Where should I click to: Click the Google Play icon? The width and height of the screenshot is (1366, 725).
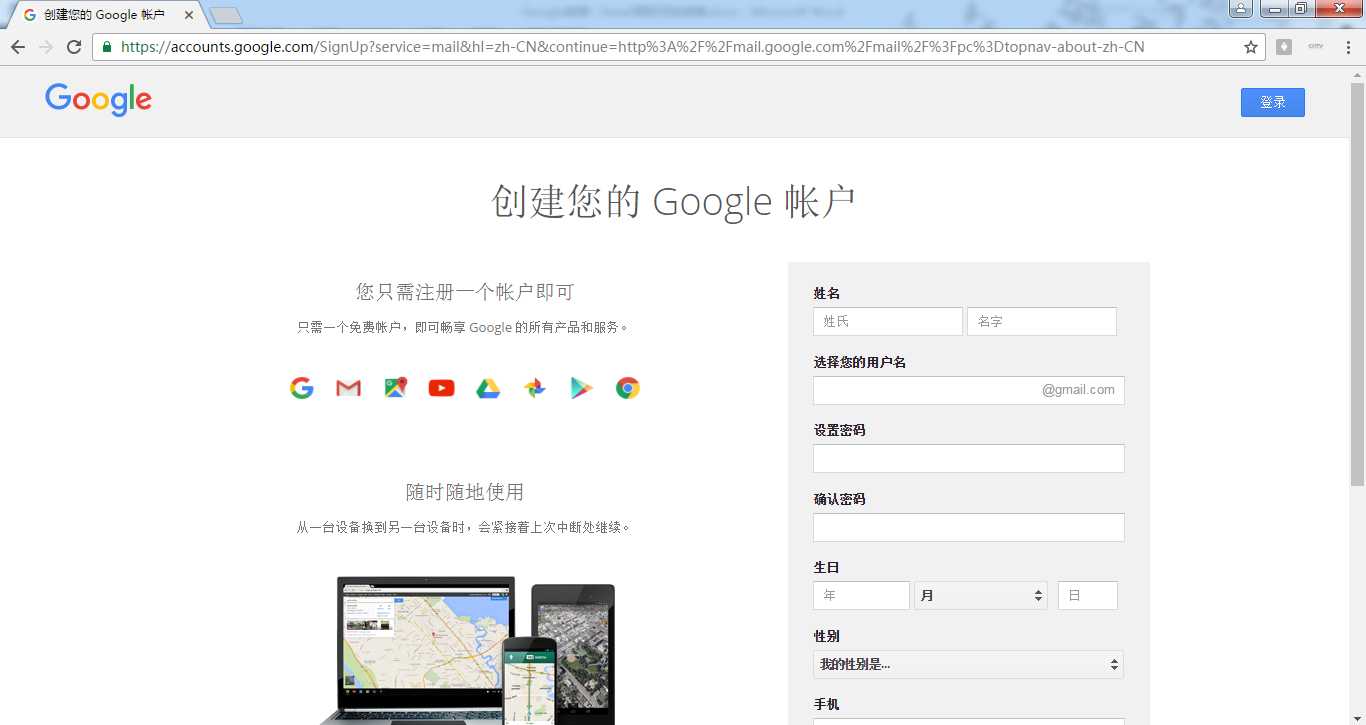[x=581, y=388]
